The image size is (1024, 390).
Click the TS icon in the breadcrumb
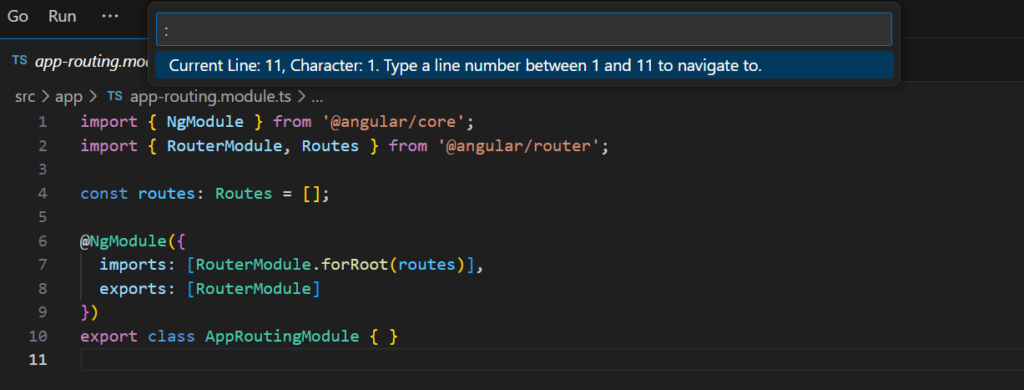point(114,97)
